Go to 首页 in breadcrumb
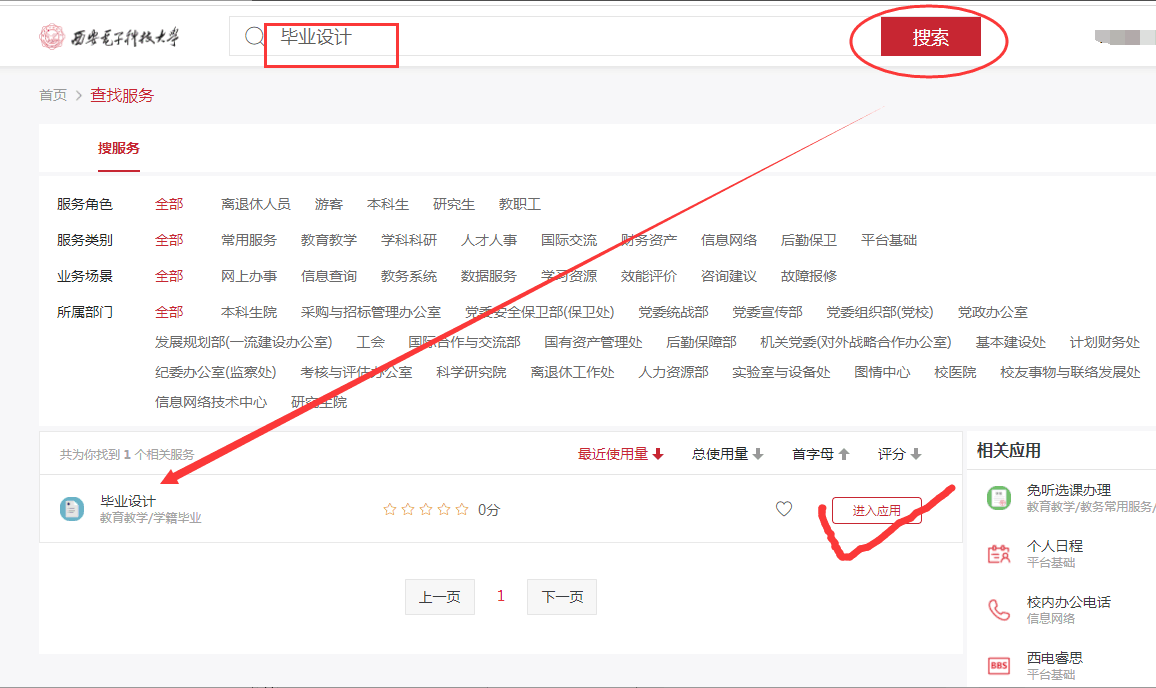This screenshot has height=688, width=1156. [x=53, y=96]
